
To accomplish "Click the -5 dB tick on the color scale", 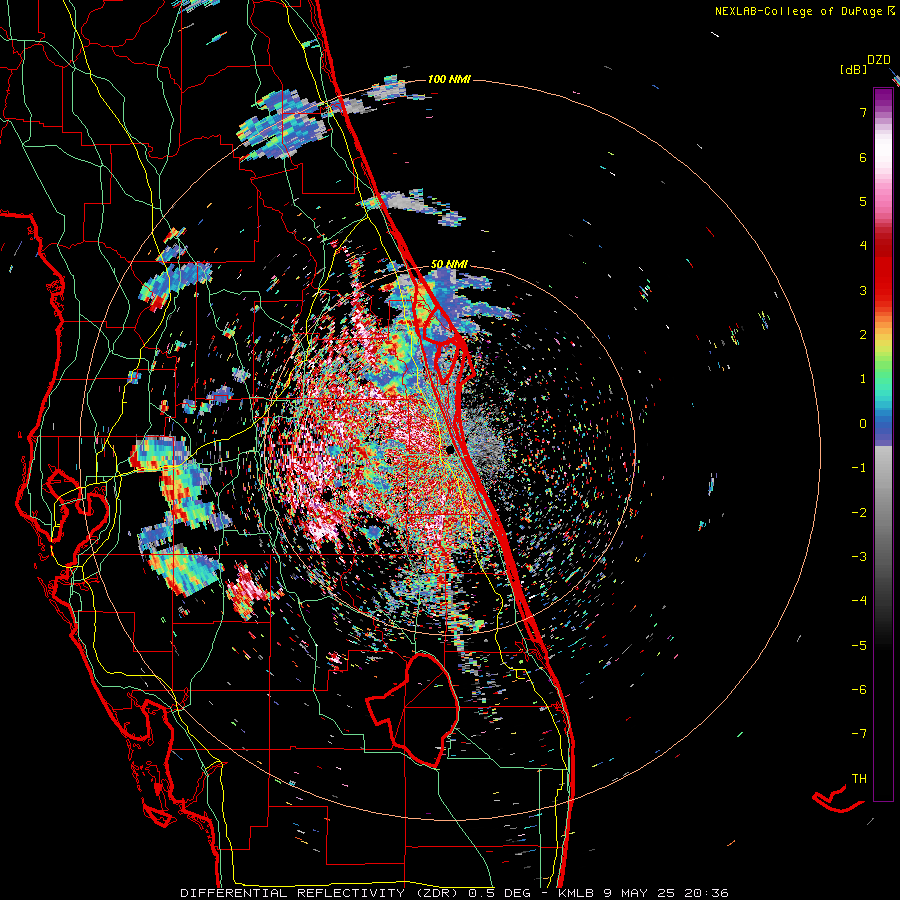I will tap(859, 646).
